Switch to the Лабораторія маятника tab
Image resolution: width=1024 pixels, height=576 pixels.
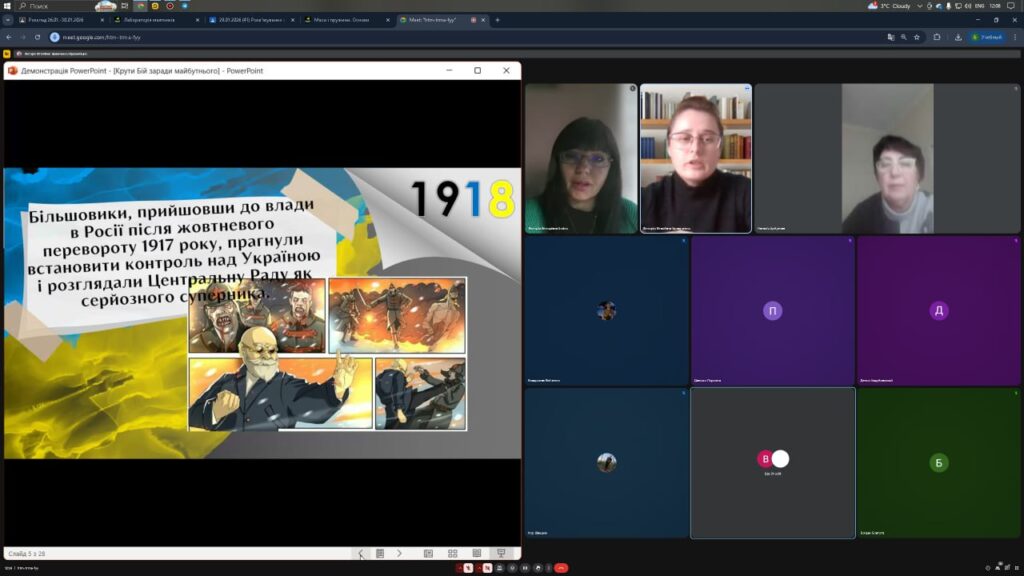155,20
